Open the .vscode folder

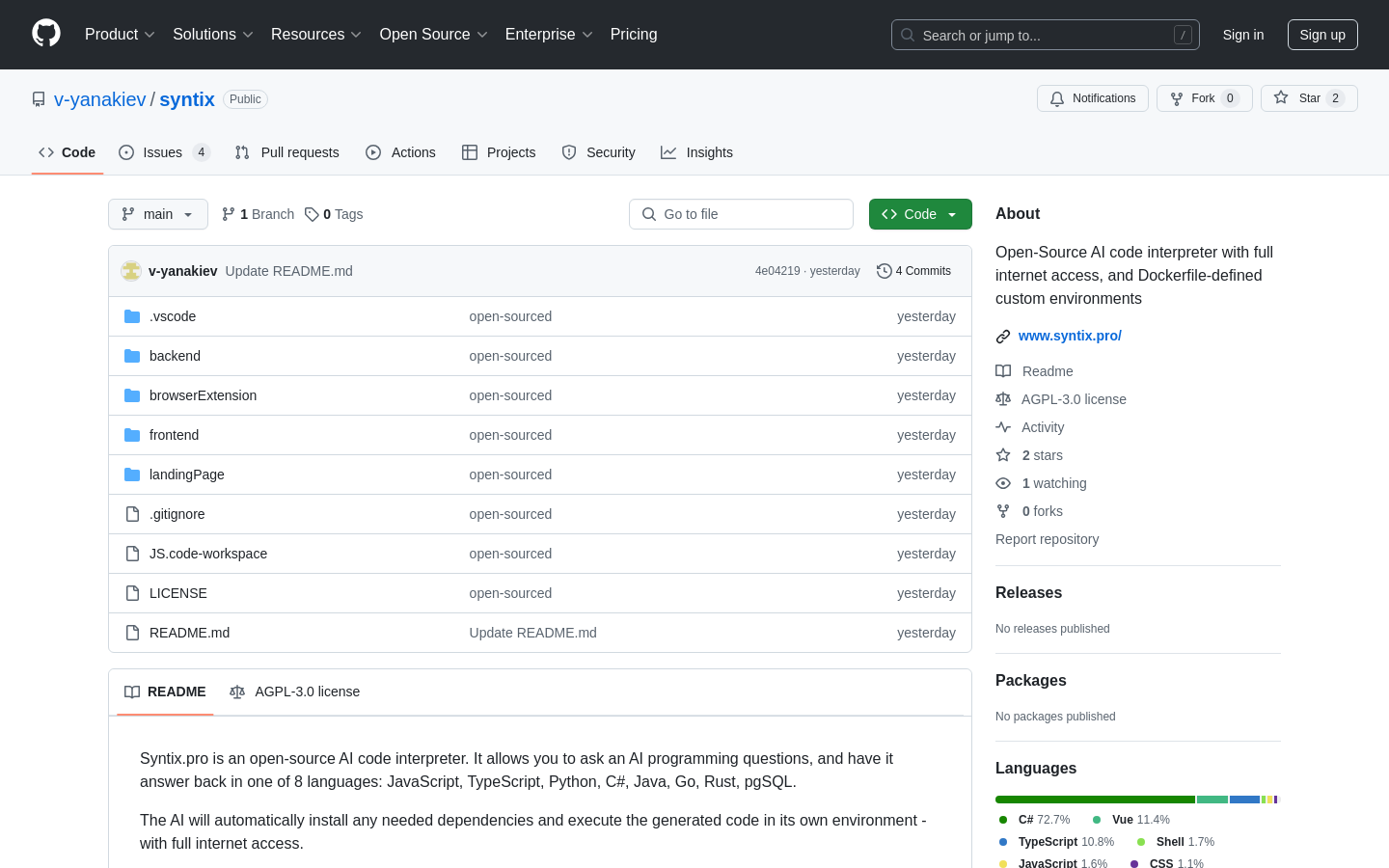coord(173,316)
